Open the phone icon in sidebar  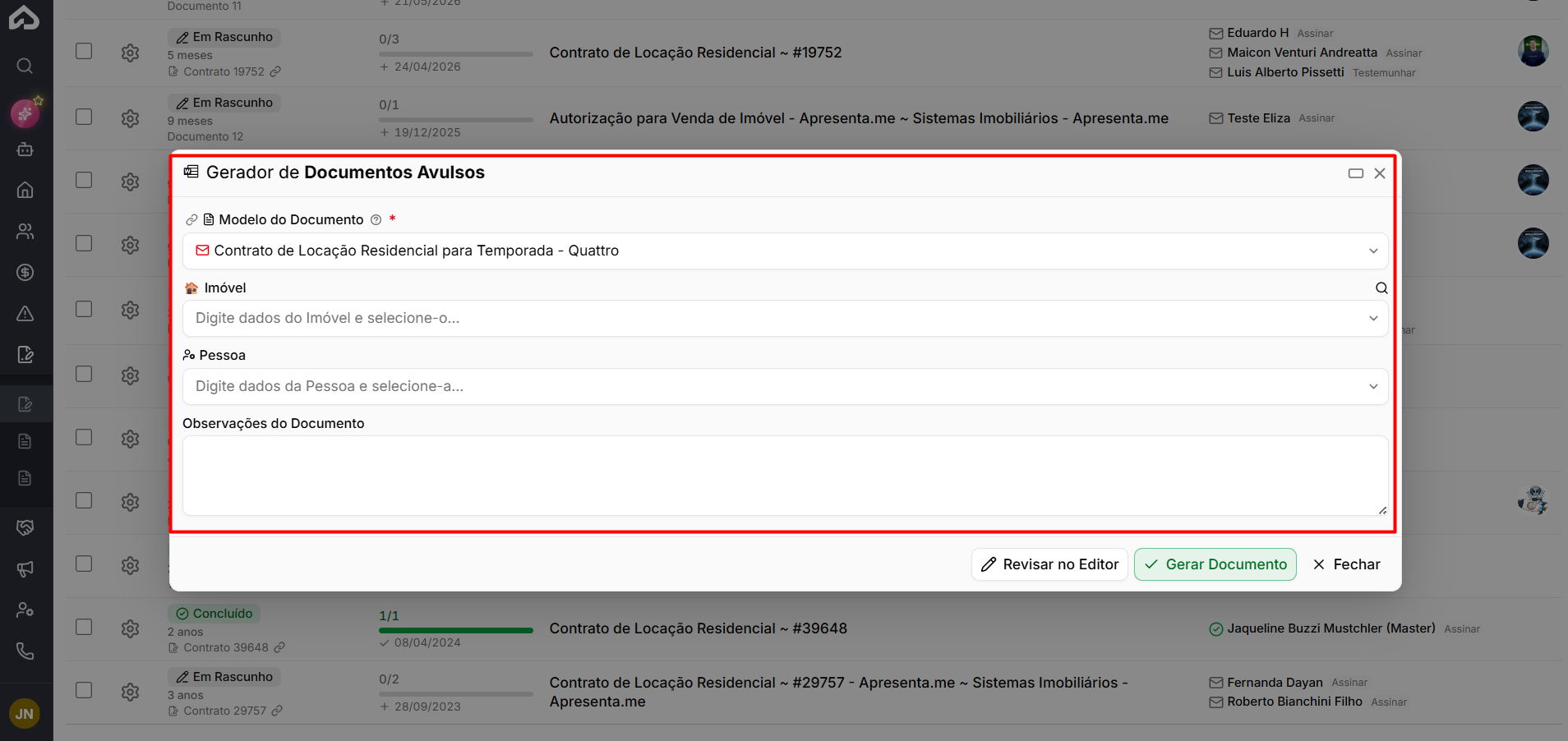point(25,651)
